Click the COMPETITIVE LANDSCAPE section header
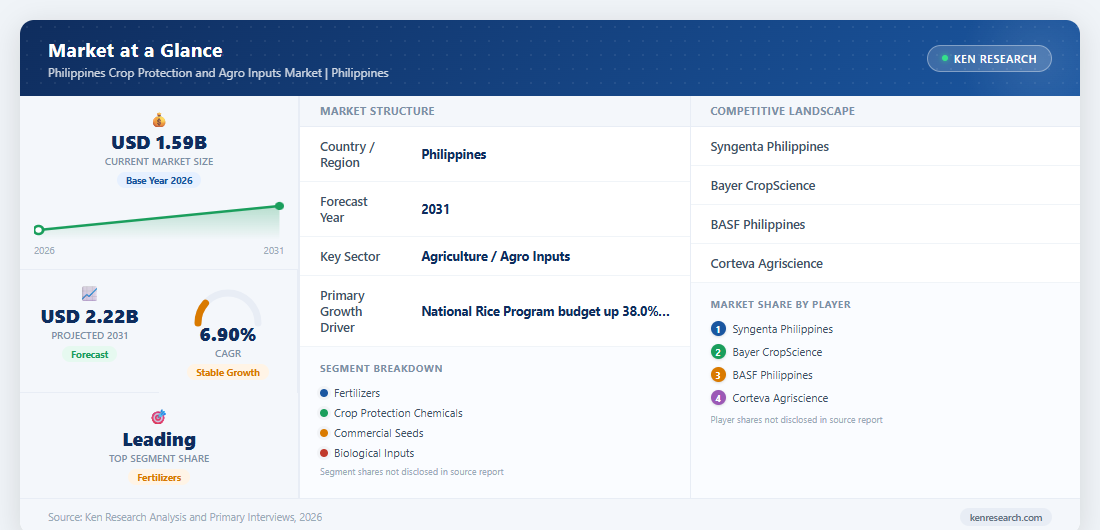1100x530 pixels. (782, 111)
